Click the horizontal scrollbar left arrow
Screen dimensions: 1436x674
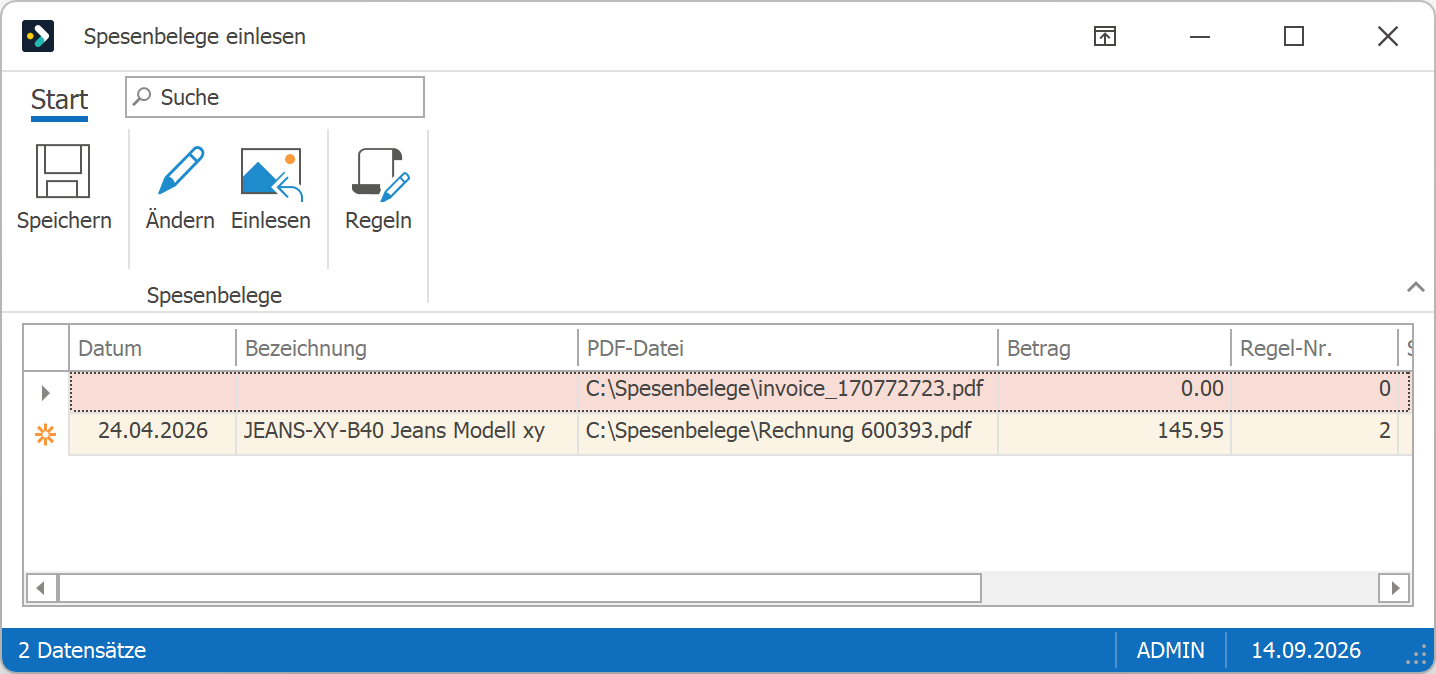coord(41,588)
